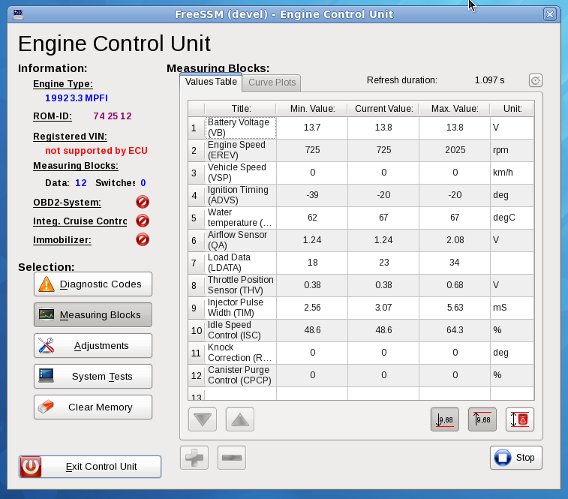Viewport: 568px width, 499px height.
Task: Select the Water temperature row title
Action: click(x=241, y=217)
